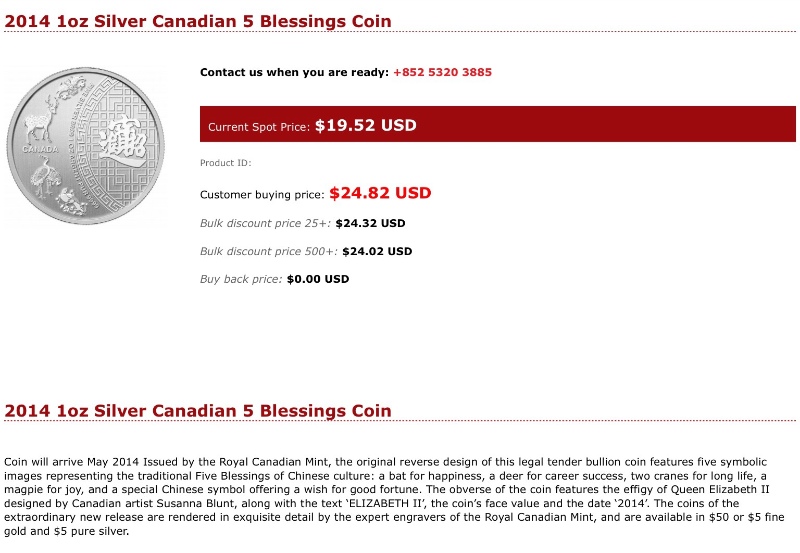Click the $19.52 USD spot price value
The image size is (800, 553).
tap(365, 125)
